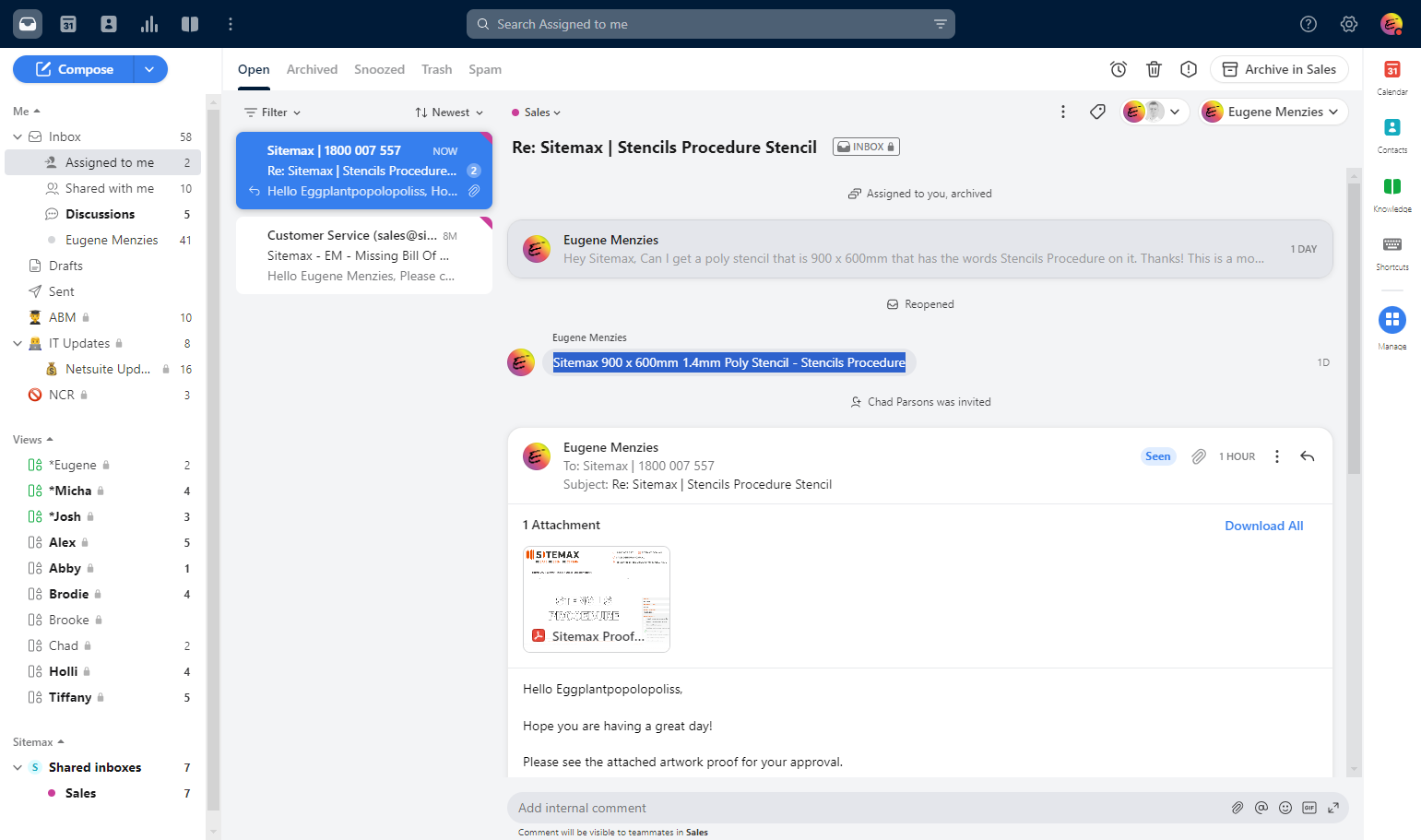This screenshot has height=840, width=1421.
Task: Collapse the IT Updates folder
Action: [18, 343]
